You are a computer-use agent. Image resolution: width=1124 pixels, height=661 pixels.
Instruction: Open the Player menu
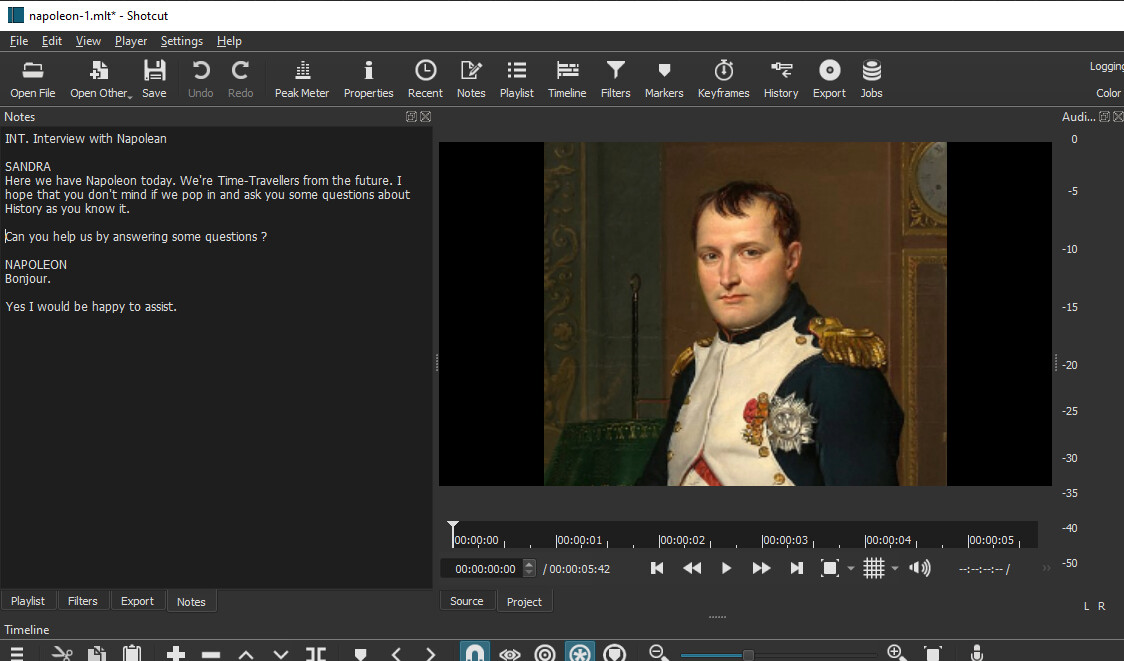130,41
